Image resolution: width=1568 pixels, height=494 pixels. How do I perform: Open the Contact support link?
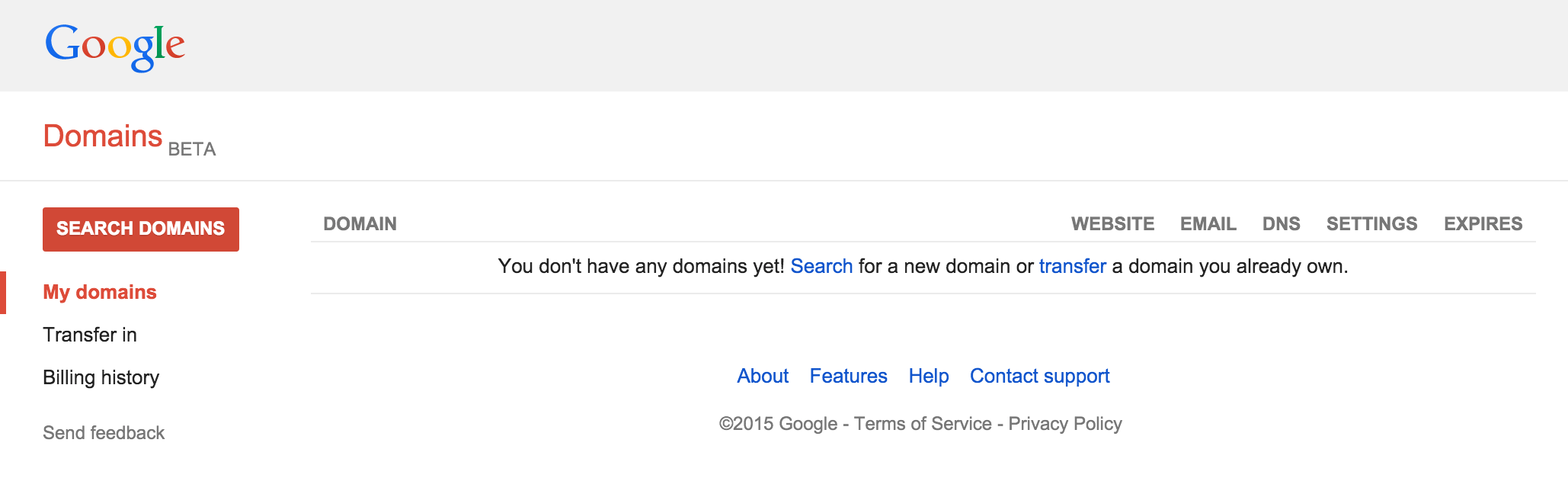coord(1039,376)
